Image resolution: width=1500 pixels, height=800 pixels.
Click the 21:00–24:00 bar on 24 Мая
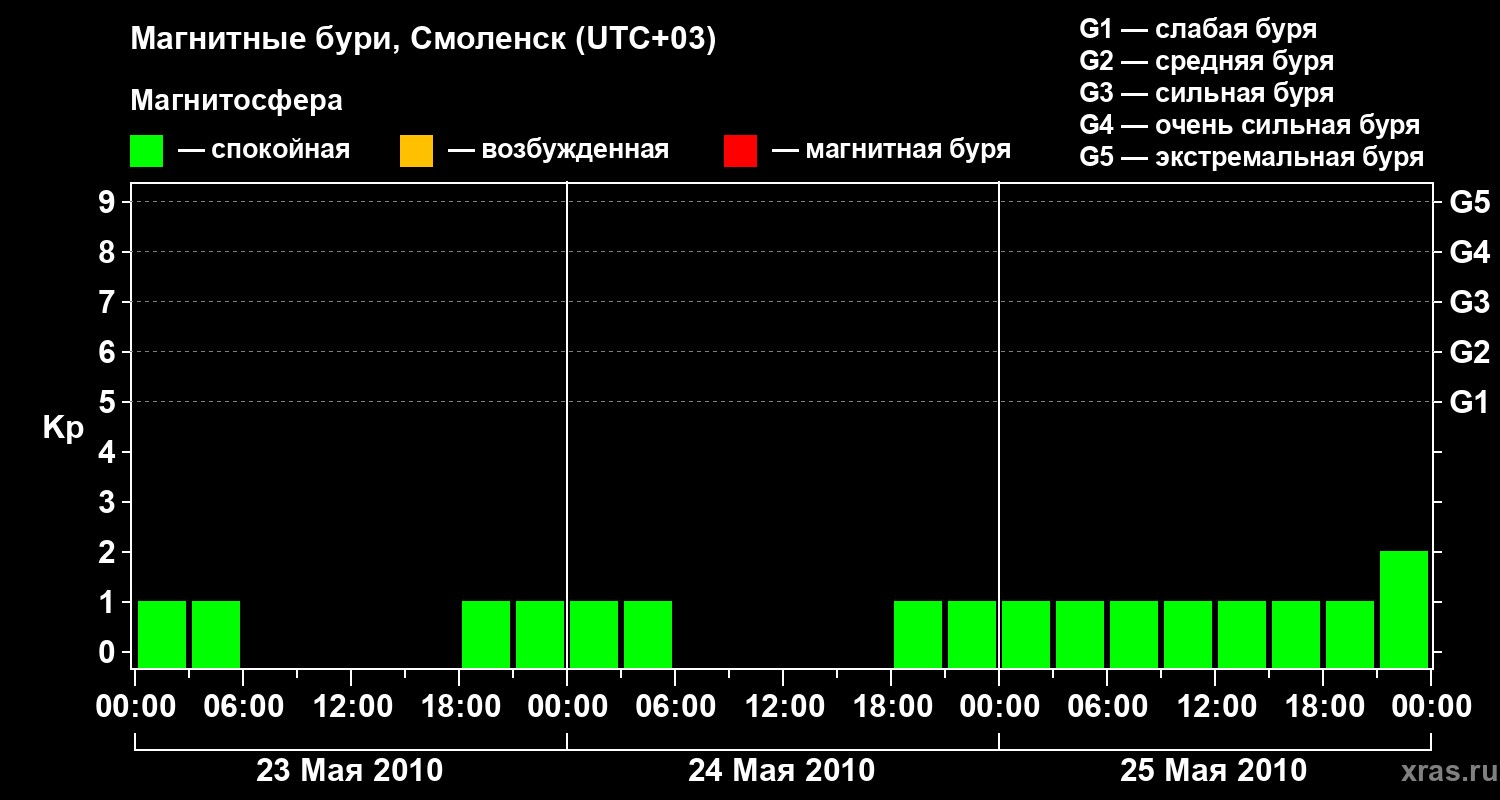[x=972, y=634]
